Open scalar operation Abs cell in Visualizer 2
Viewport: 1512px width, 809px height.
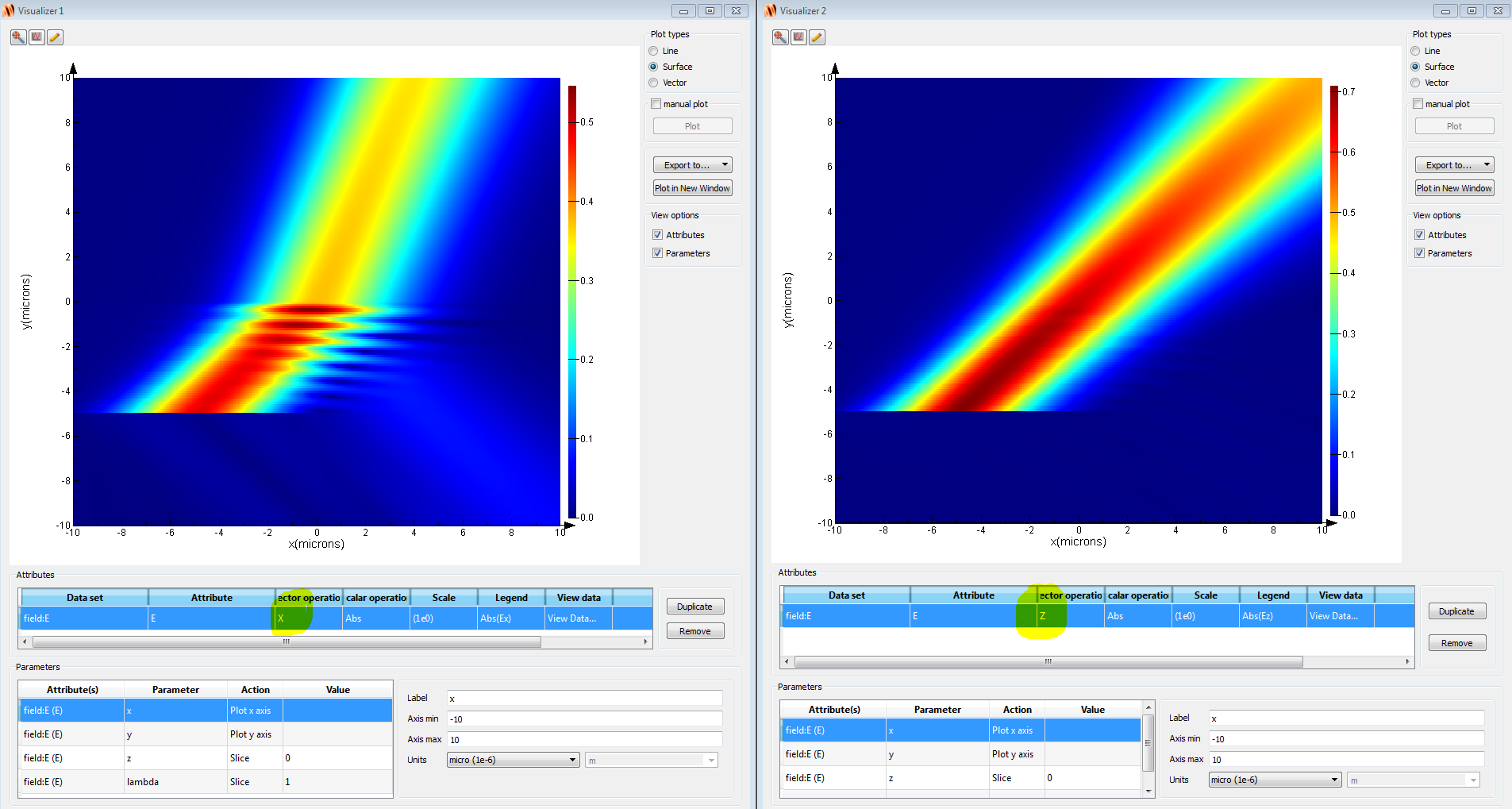tap(1137, 616)
